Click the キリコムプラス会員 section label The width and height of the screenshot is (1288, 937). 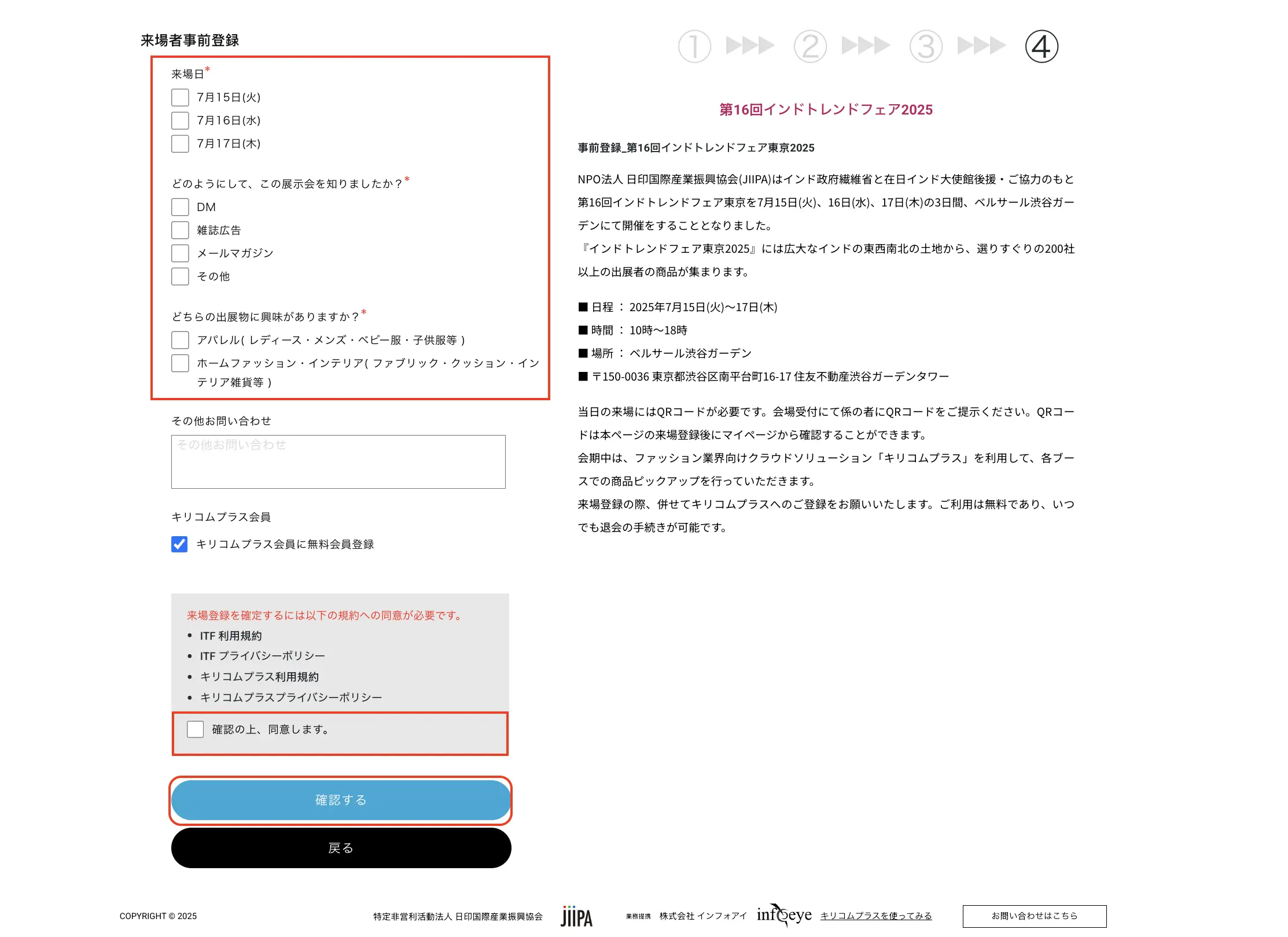pos(221,517)
